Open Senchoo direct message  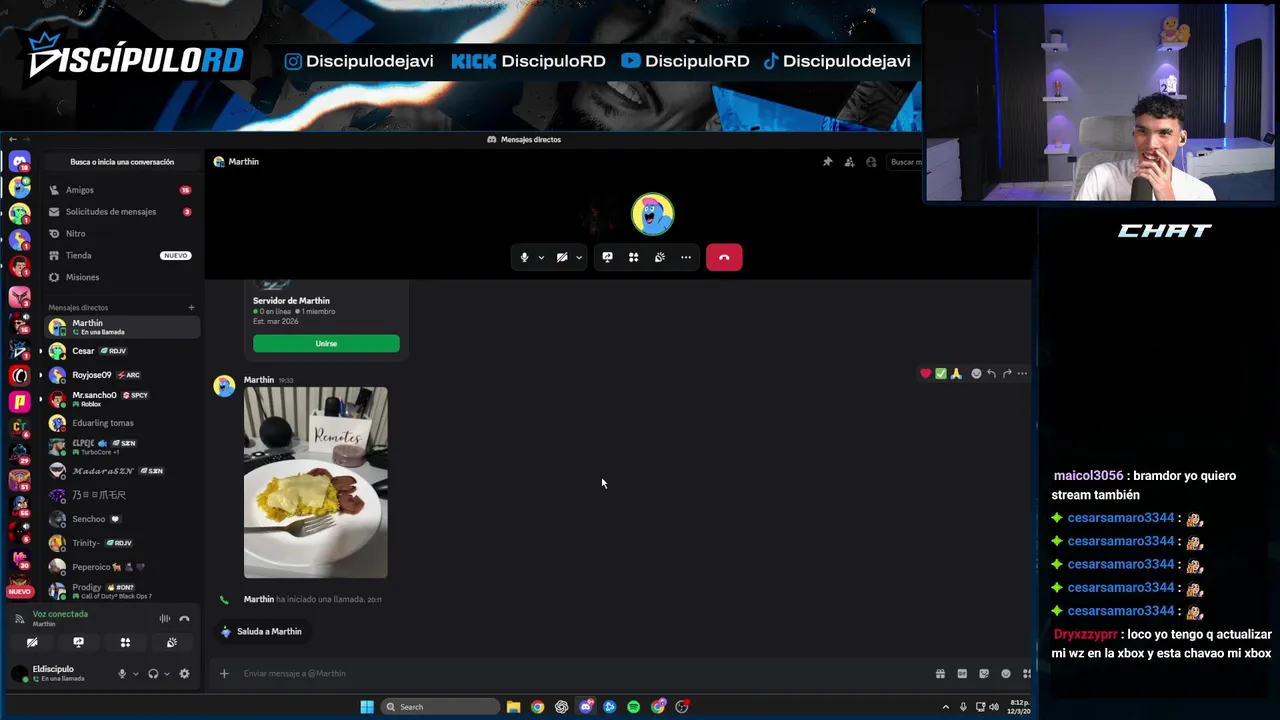click(122, 519)
